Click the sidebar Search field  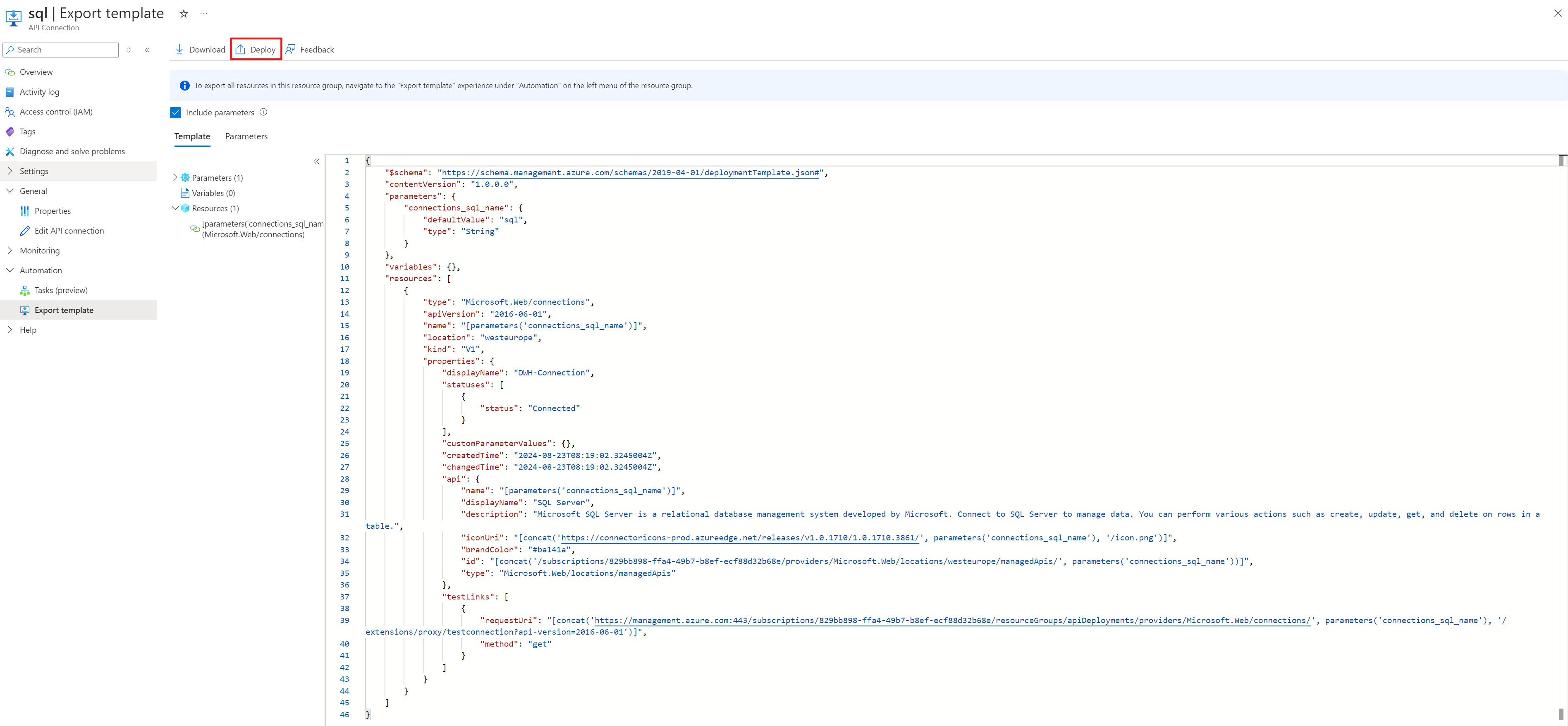[x=61, y=50]
